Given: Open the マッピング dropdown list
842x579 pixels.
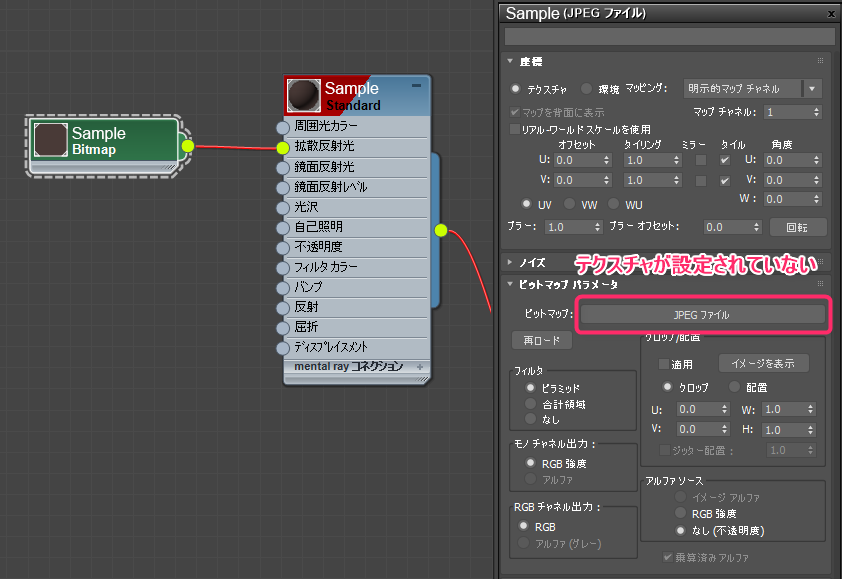Looking at the screenshot, I should [812, 88].
